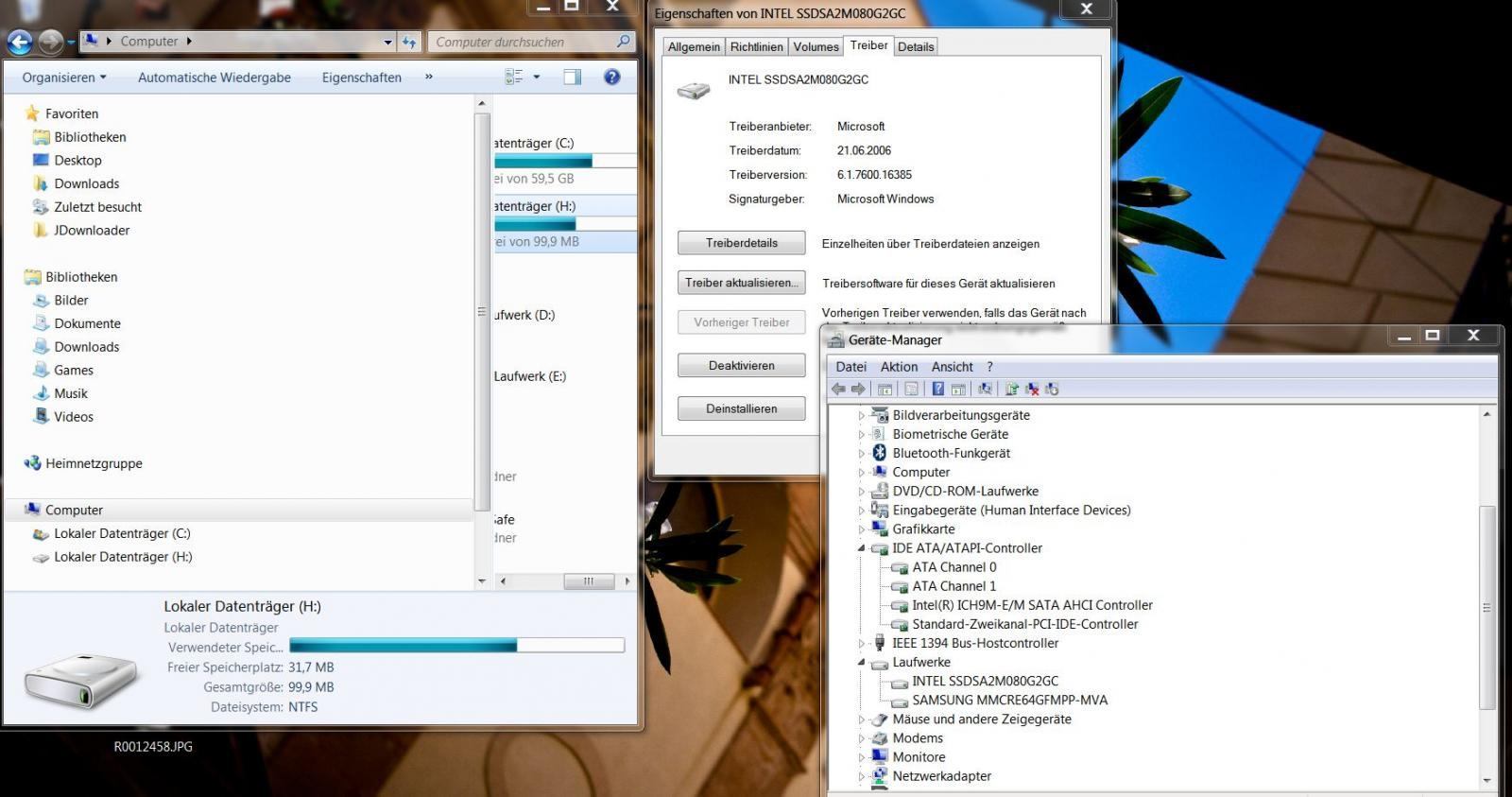Select Intel(R) ICH9M-E/M SATA AHCI Controller

[1032, 605]
